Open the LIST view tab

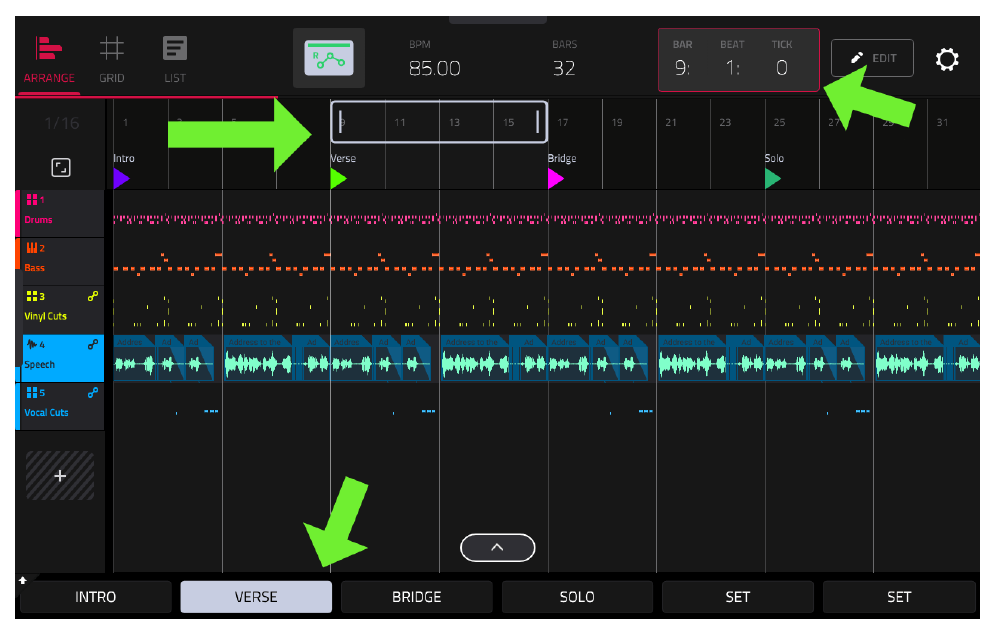(x=175, y=61)
